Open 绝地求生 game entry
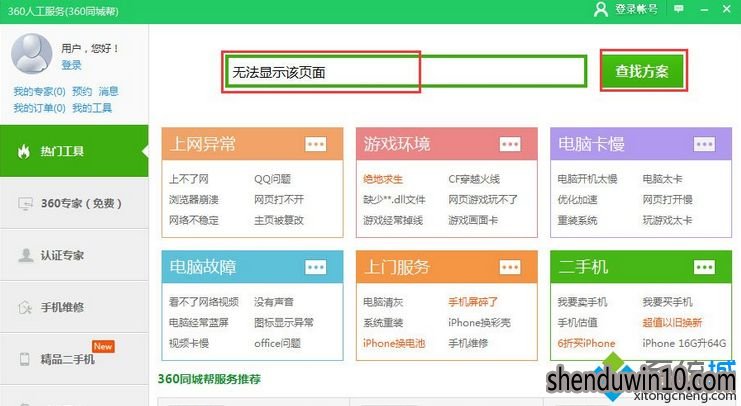The height and width of the screenshot is (406, 741). point(383,179)
